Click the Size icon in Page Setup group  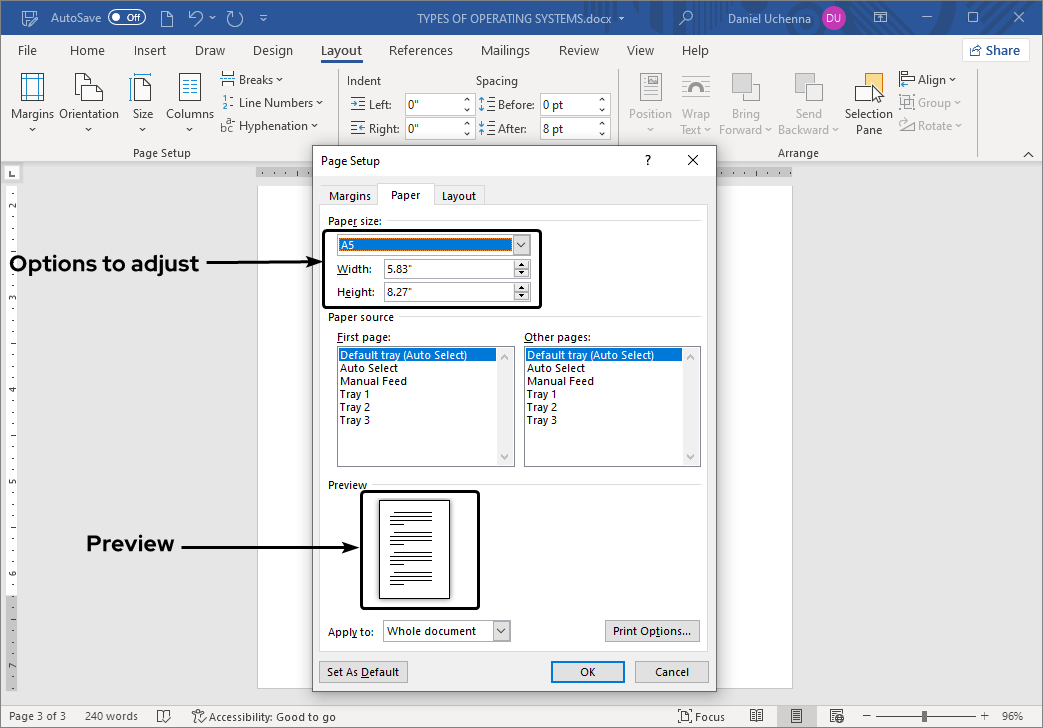coord(143,92)
